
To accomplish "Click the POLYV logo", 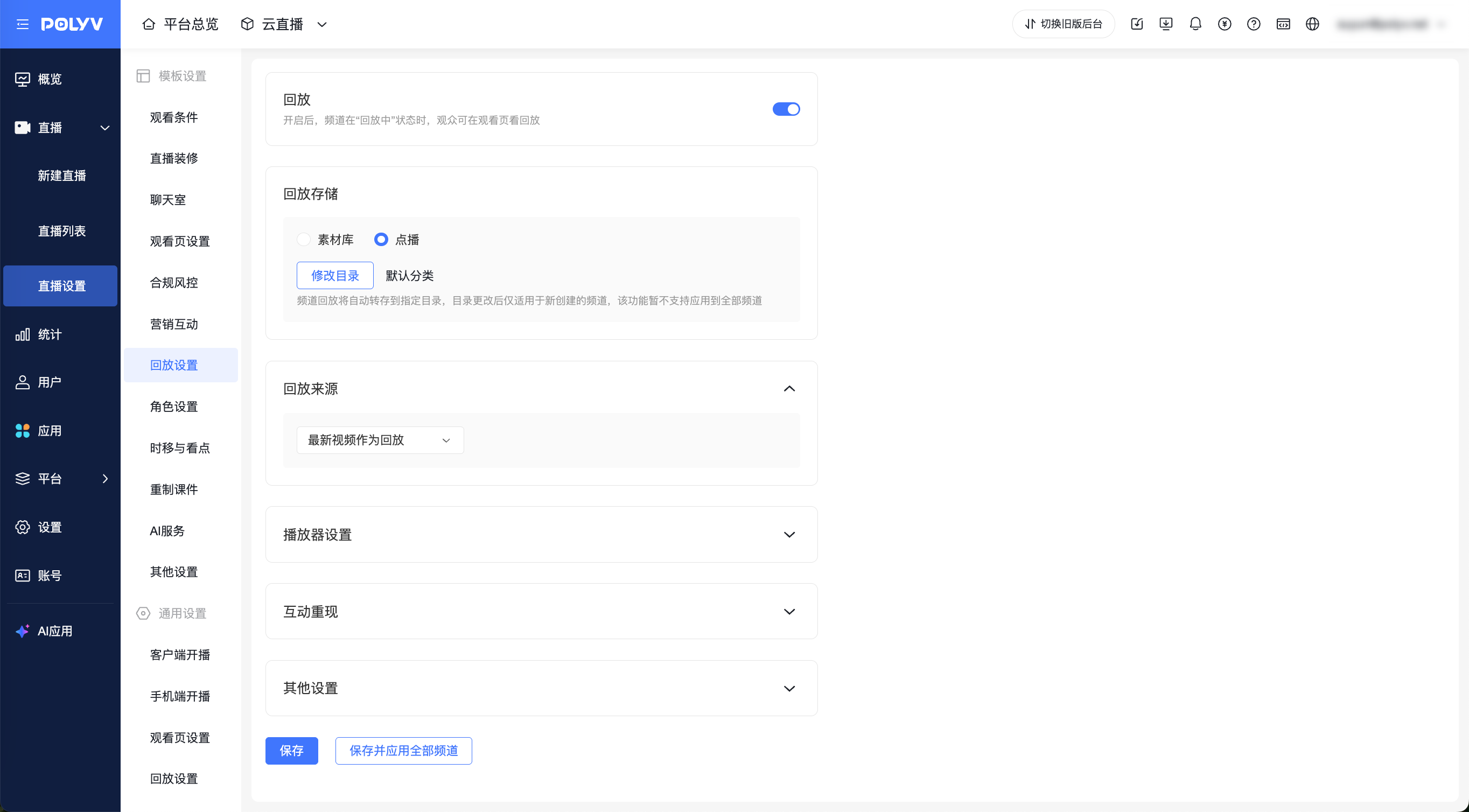I will pos(72,24).
